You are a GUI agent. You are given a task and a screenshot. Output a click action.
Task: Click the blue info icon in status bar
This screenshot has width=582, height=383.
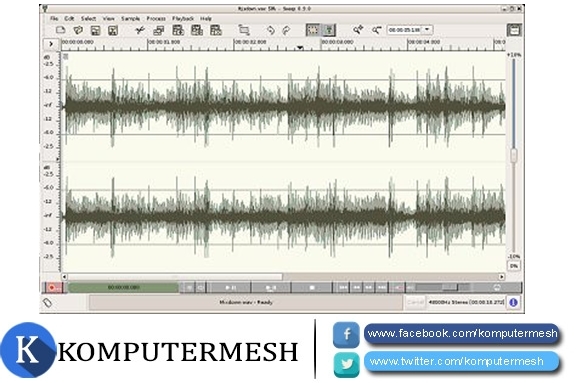pos(514,302)
